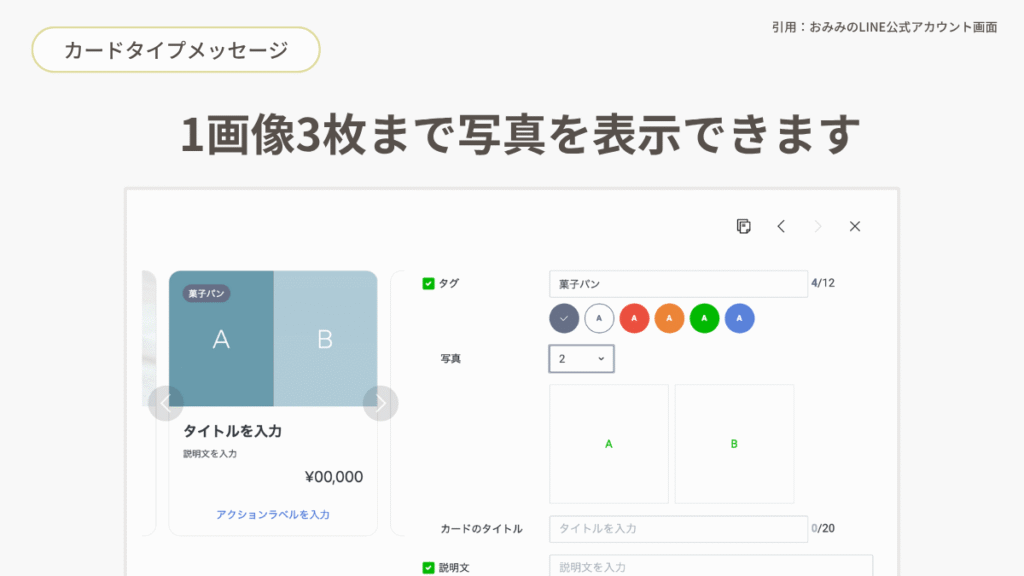Toggle the 説明文 checkbox

click(x=428, y=568)
